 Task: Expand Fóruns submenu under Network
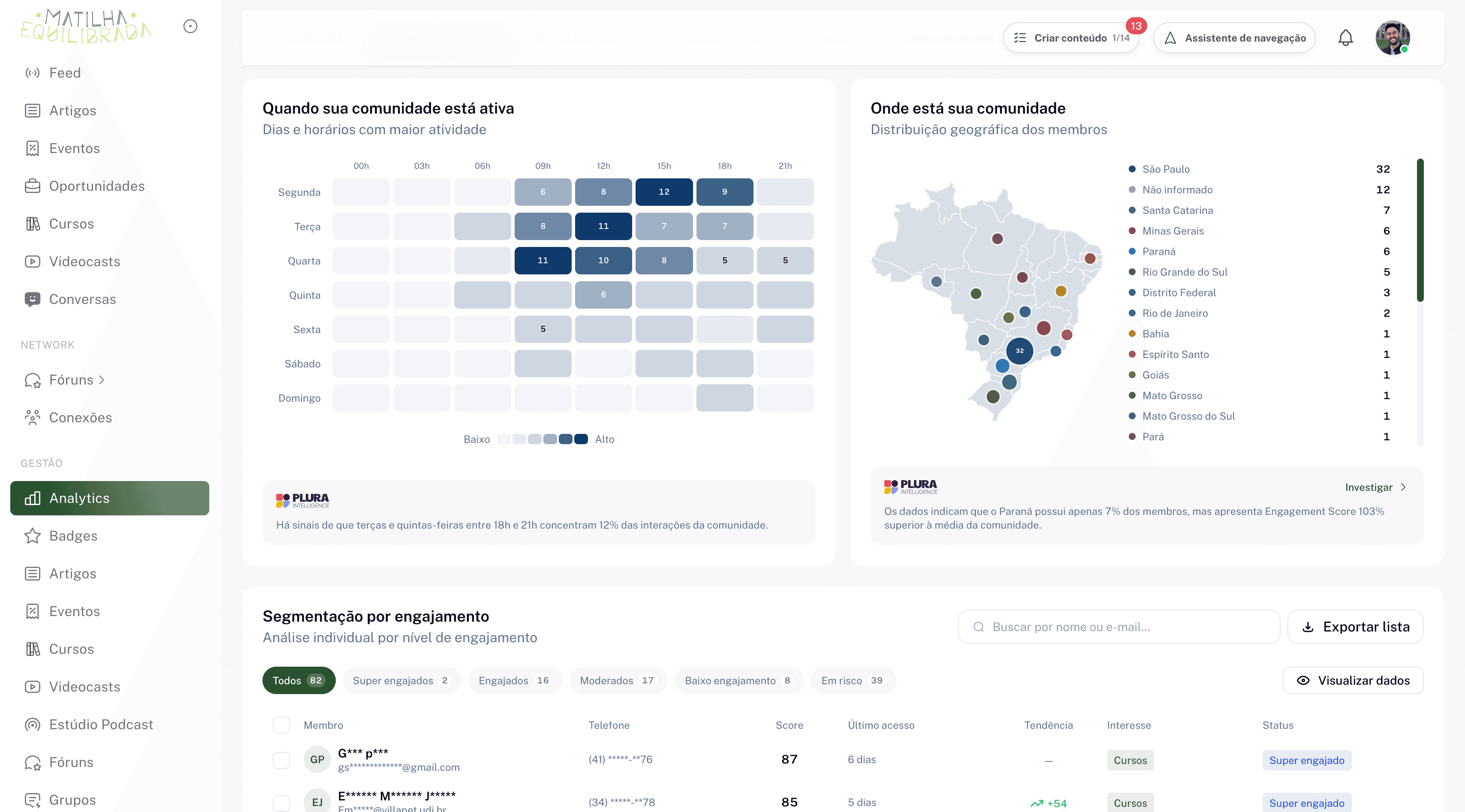(101, 380)
